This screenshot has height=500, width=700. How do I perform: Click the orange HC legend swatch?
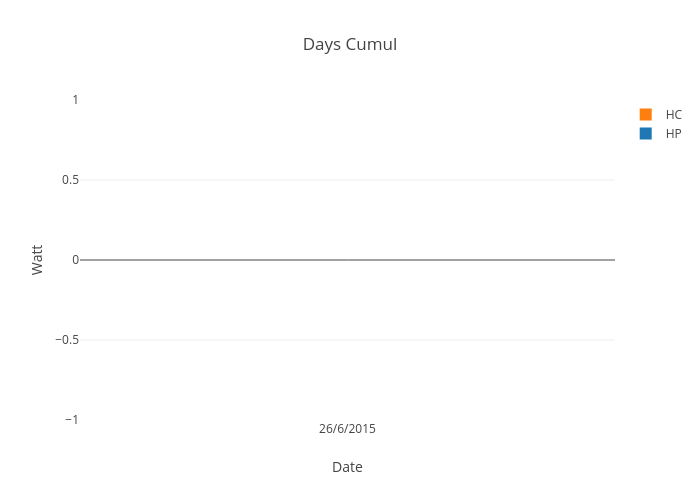pos(645,114)
